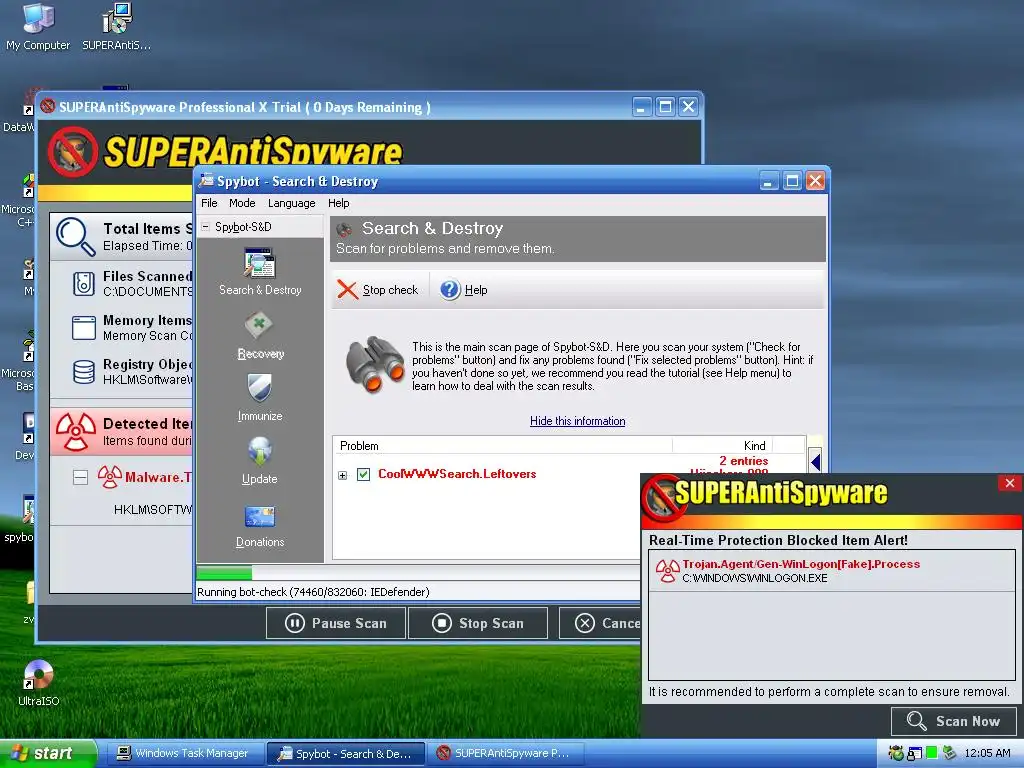Click the Registry Objects database icon
This screenshot has width=1024, height=768.
pos(84,372)
